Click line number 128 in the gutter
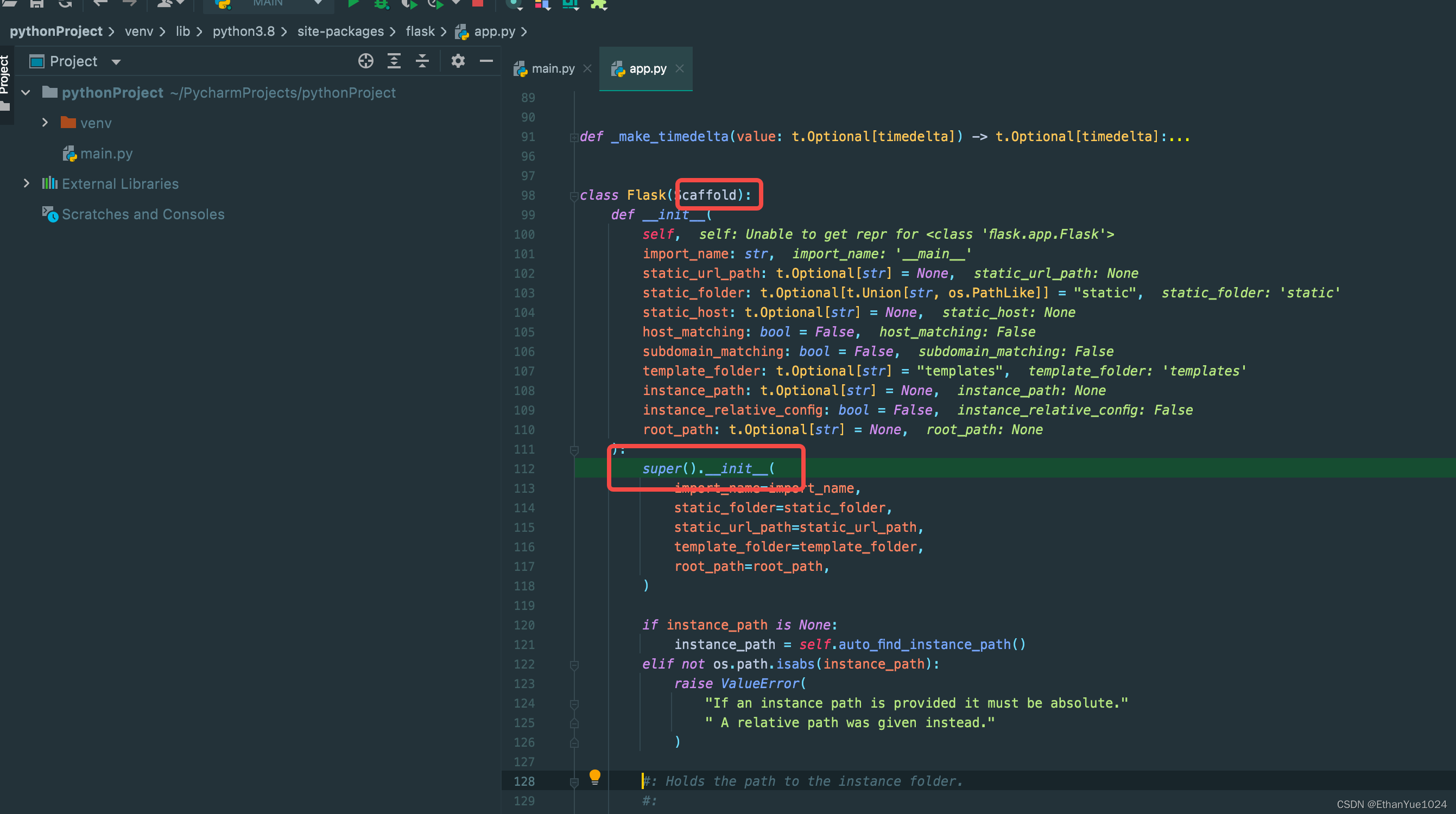The image size is (1456, 814). click(x=523, y=781)
